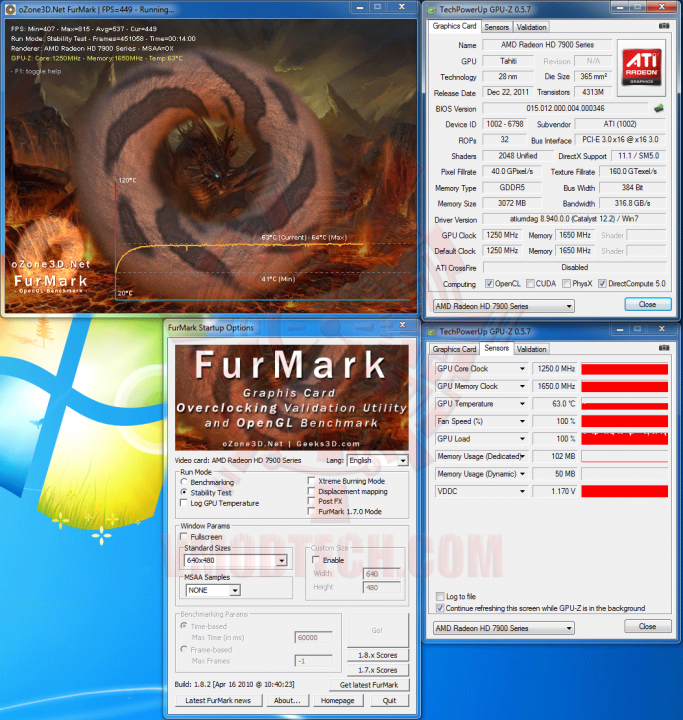
Task: Toggle FurMark 1.7.0 Mode checkbox
Action: tap(311, 511)
